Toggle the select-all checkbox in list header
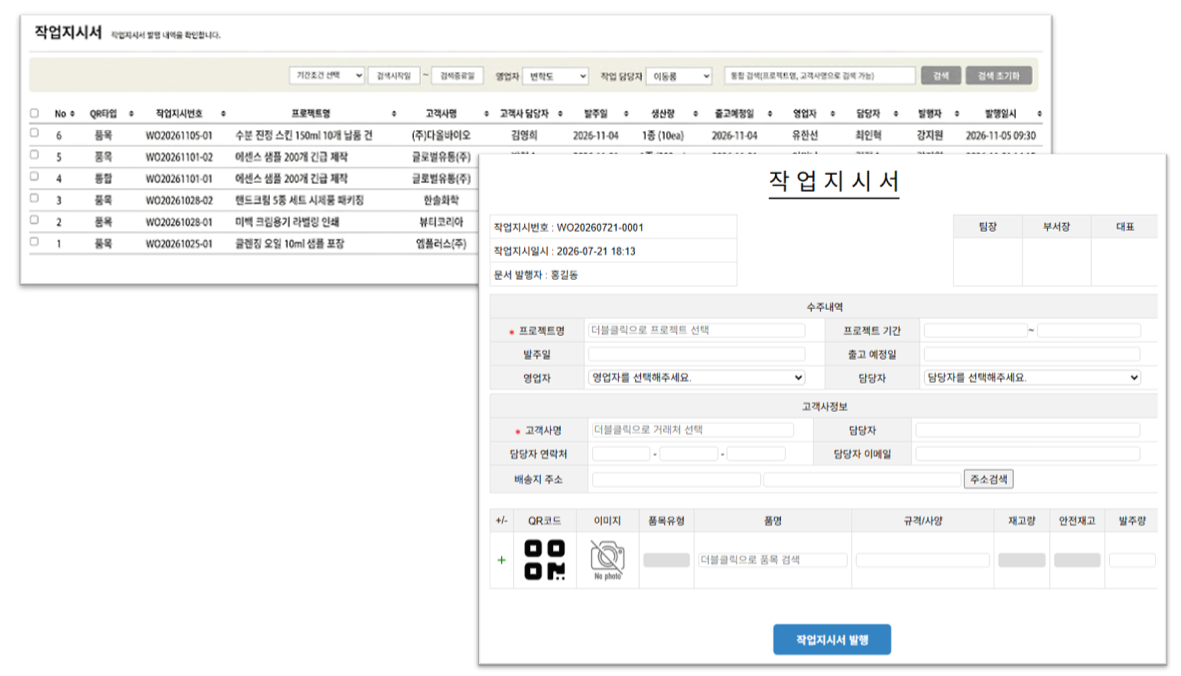The width and height of the screenshot is (1181, 676). pos(34,113)
